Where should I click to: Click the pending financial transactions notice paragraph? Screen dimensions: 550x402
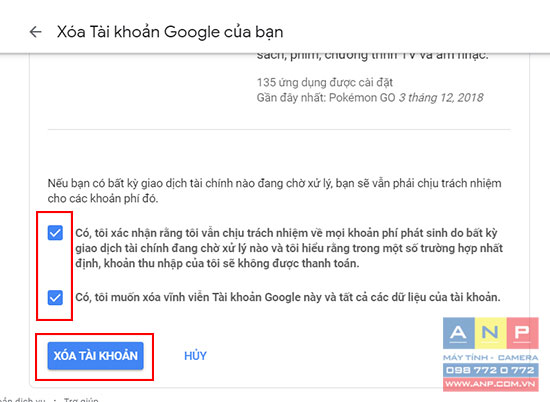point(274,190)
